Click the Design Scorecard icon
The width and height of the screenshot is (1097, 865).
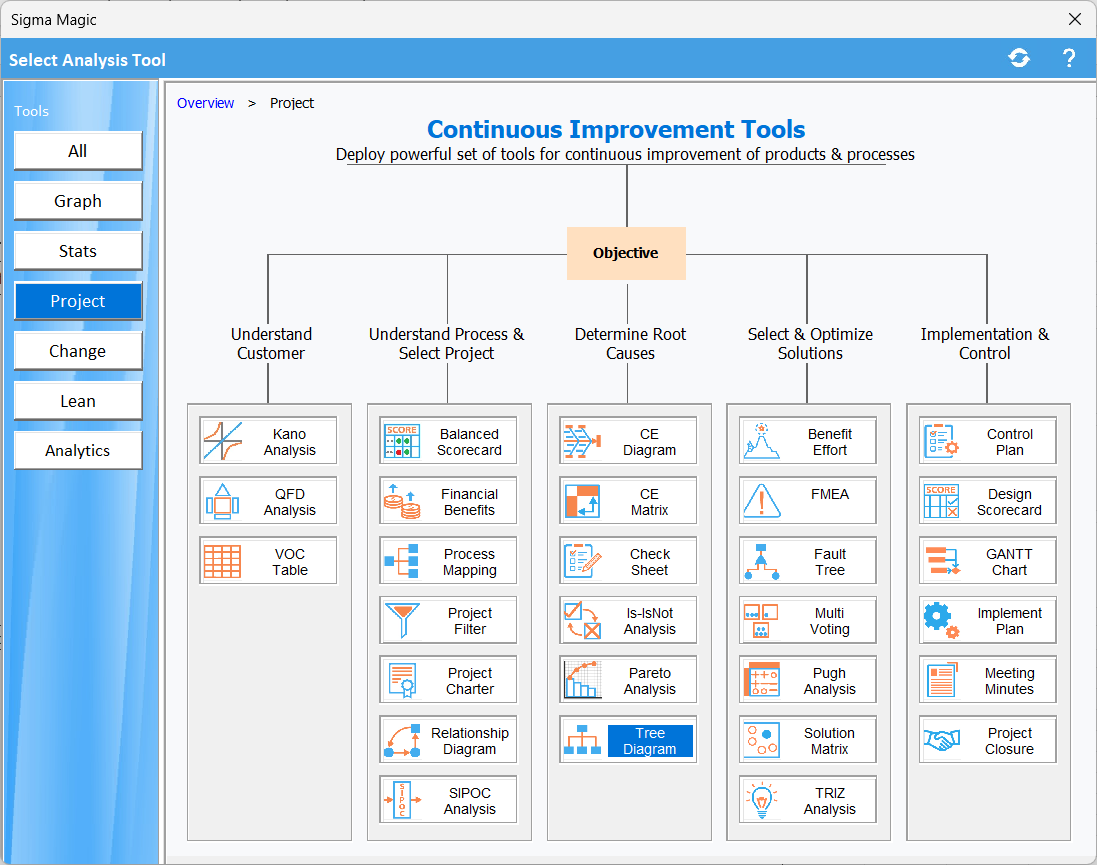click(x=942, y=501)
